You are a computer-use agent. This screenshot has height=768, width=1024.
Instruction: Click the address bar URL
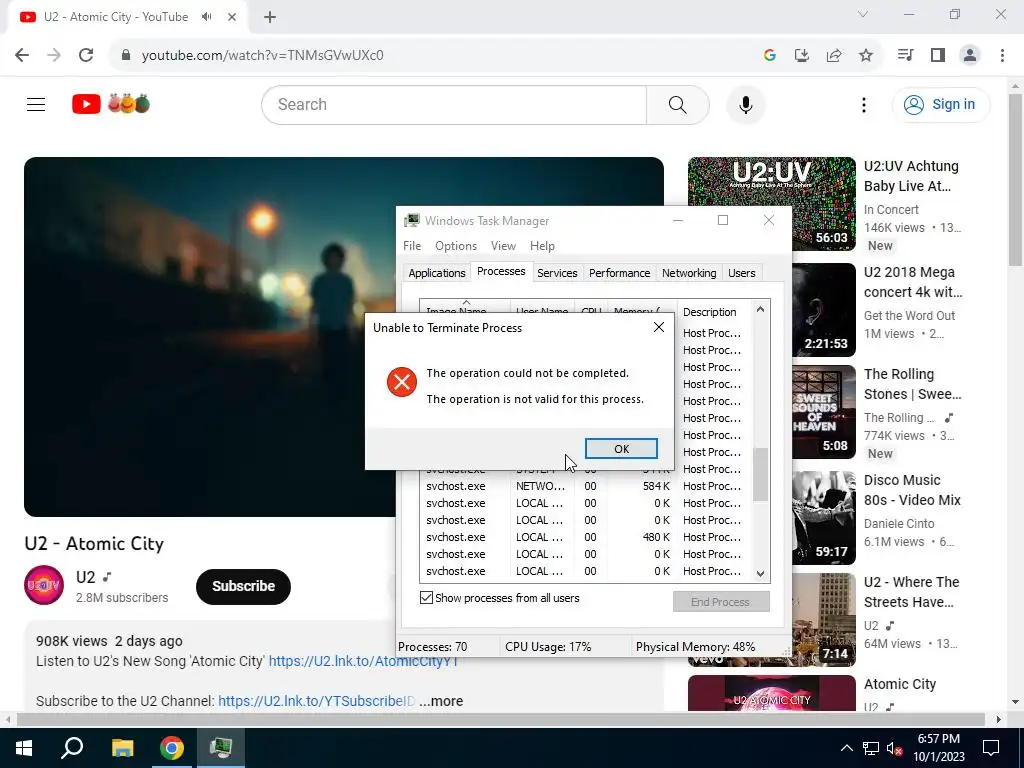263,55
